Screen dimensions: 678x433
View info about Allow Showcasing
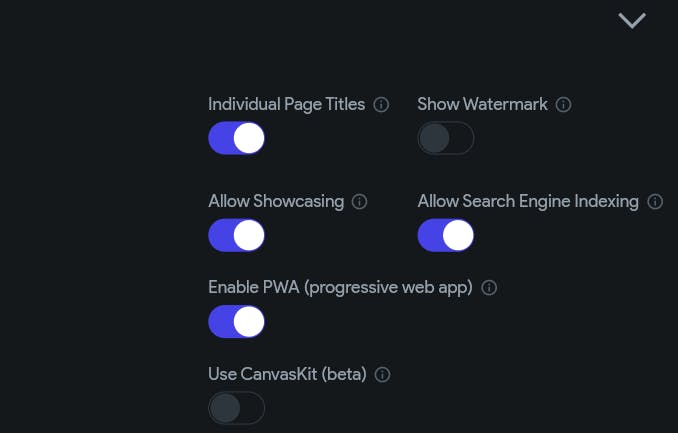click(x=360, y=202)
